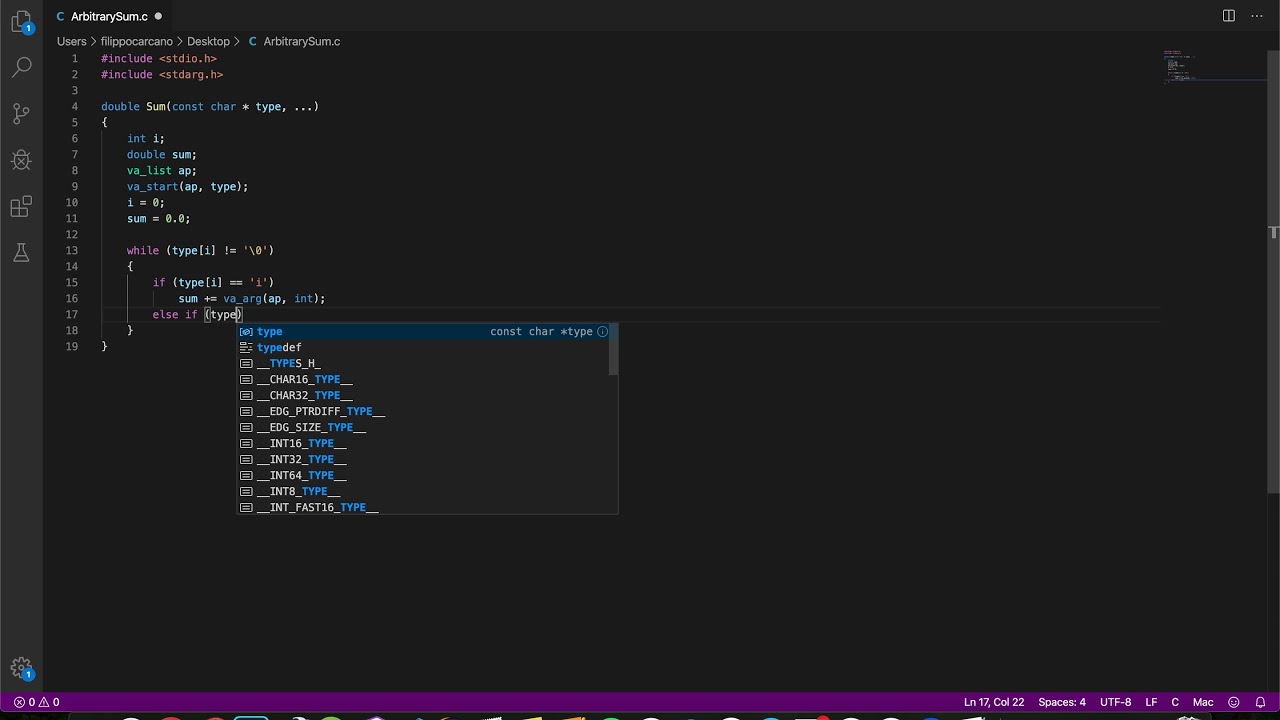Click the C file icon in ArbitrarySum.c tab
Screen dimensions: 1280x720
[x=61, y=16]
